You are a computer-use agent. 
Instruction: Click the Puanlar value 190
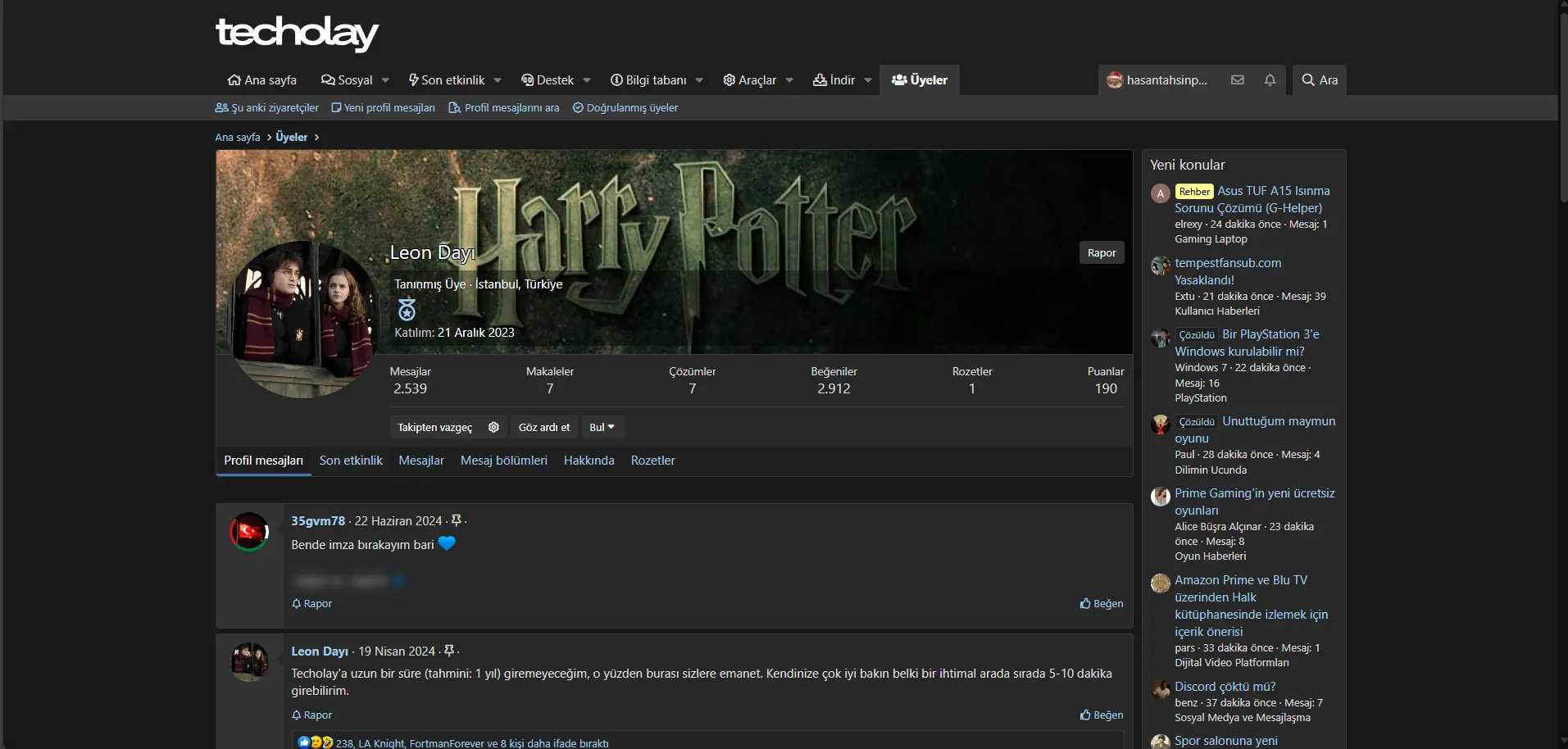click(1106, 388)
